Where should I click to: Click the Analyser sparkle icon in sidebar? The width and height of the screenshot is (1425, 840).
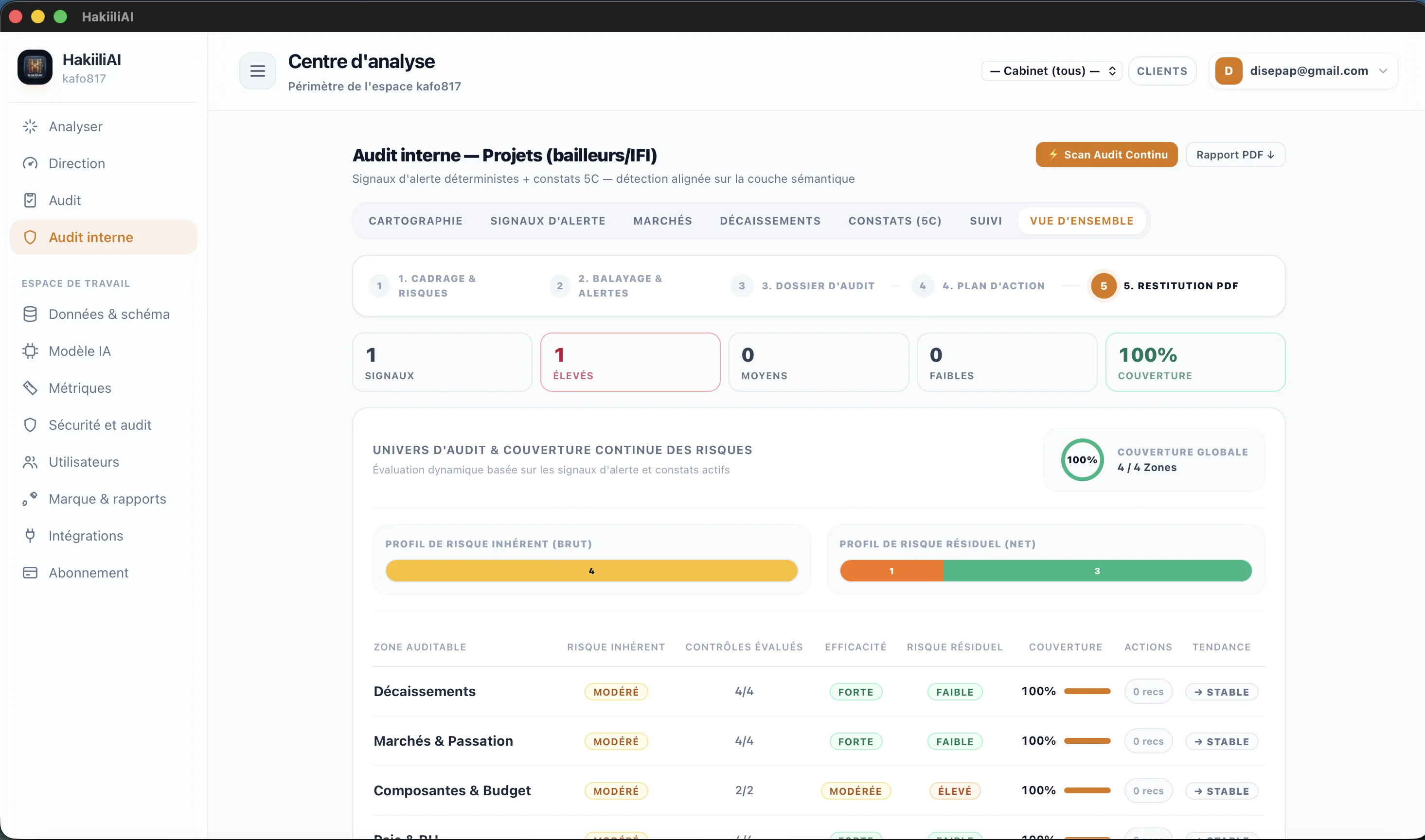pyautogui.click(x=30, y=126)
